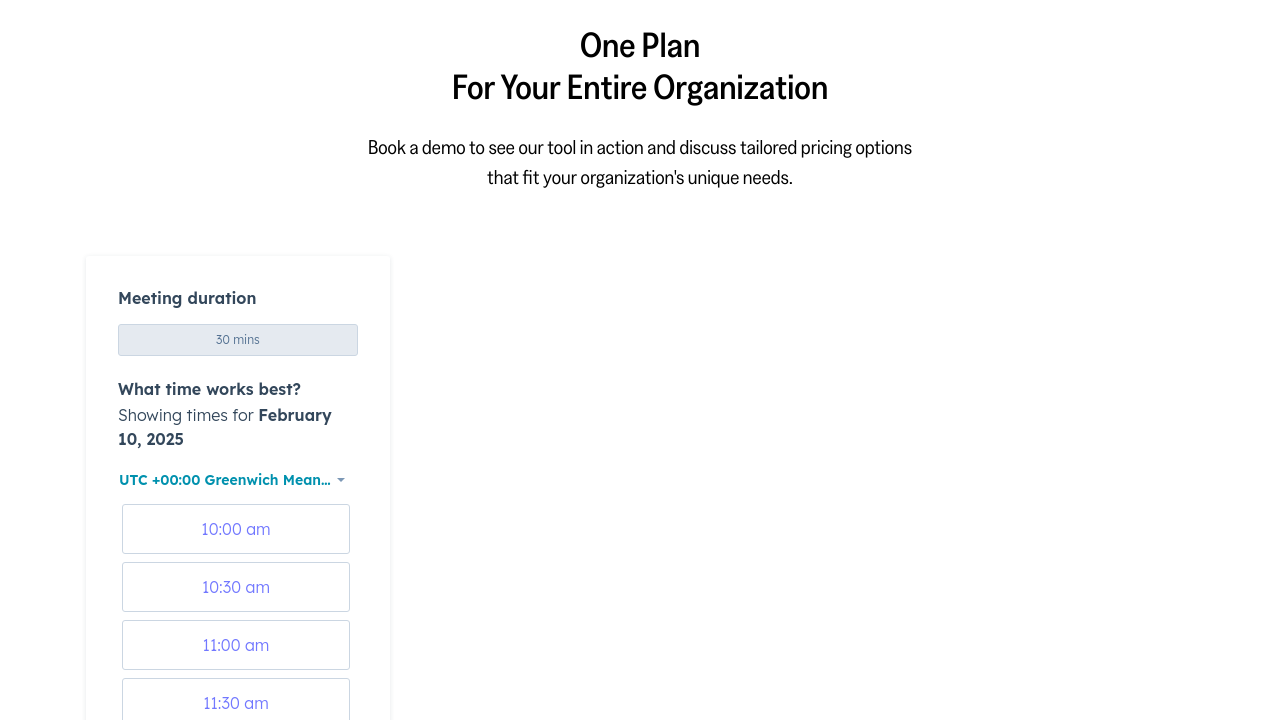Click the bold "10, 2025" date text
Image resolution: width=1280 pixels, height=720 pixels.
151,439
